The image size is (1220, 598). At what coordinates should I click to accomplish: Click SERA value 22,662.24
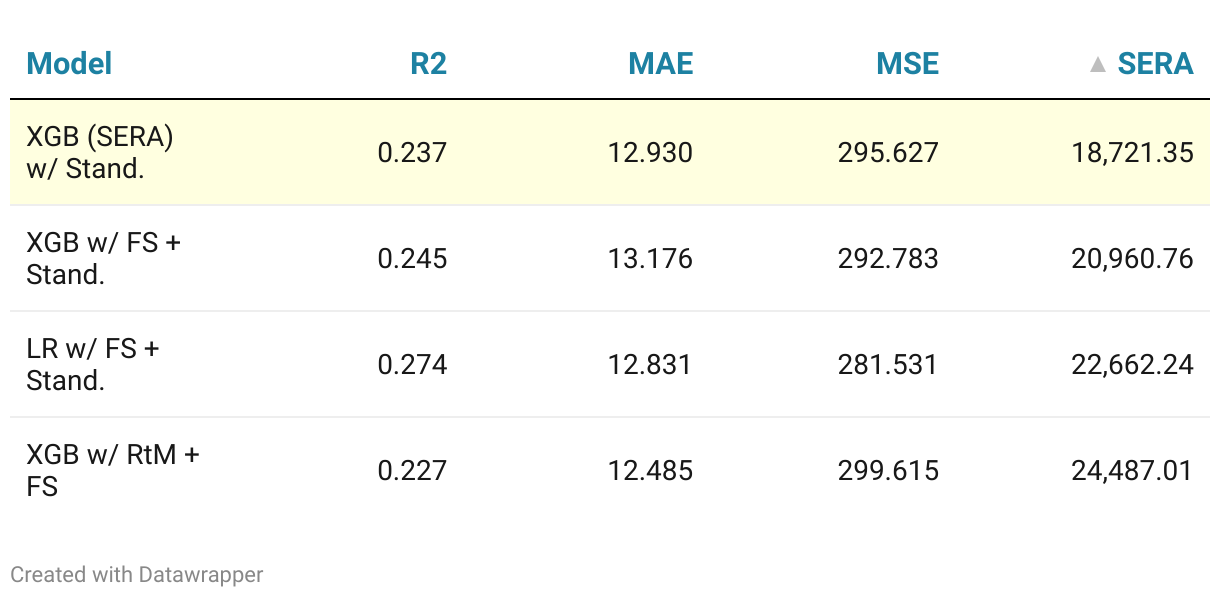(1132, 365)
